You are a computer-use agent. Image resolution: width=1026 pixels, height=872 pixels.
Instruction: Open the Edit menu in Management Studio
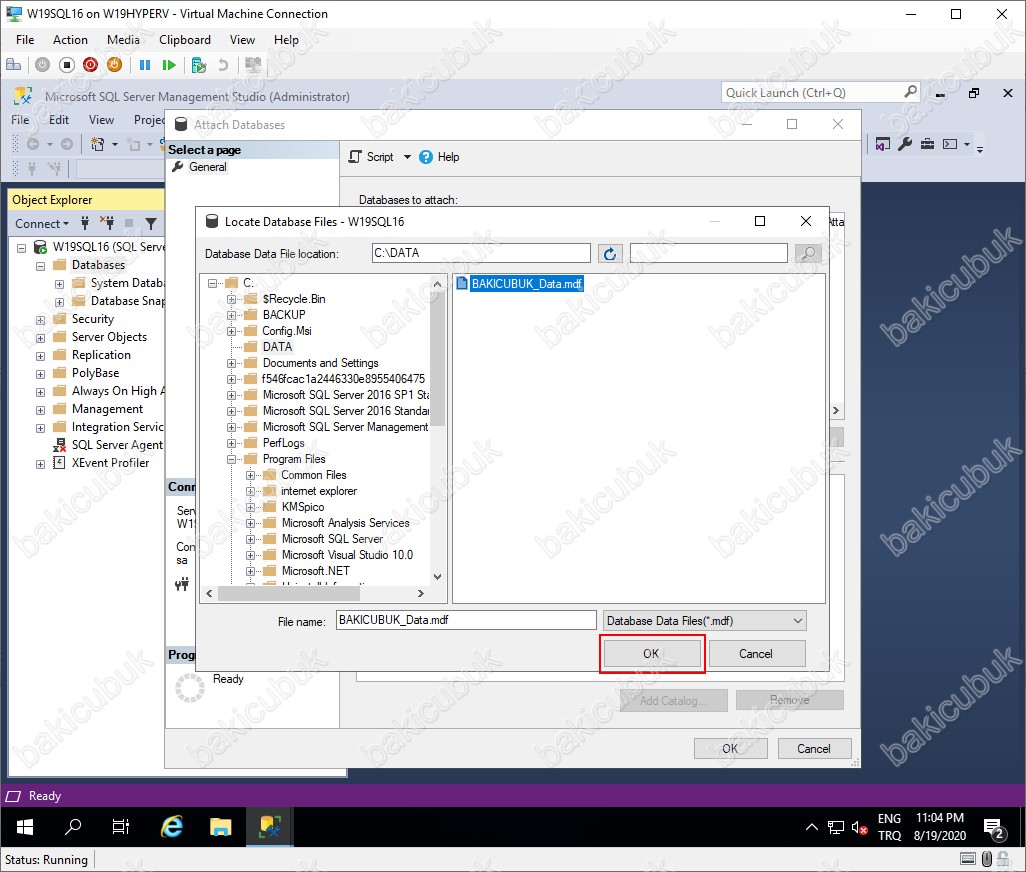(59, 120)
